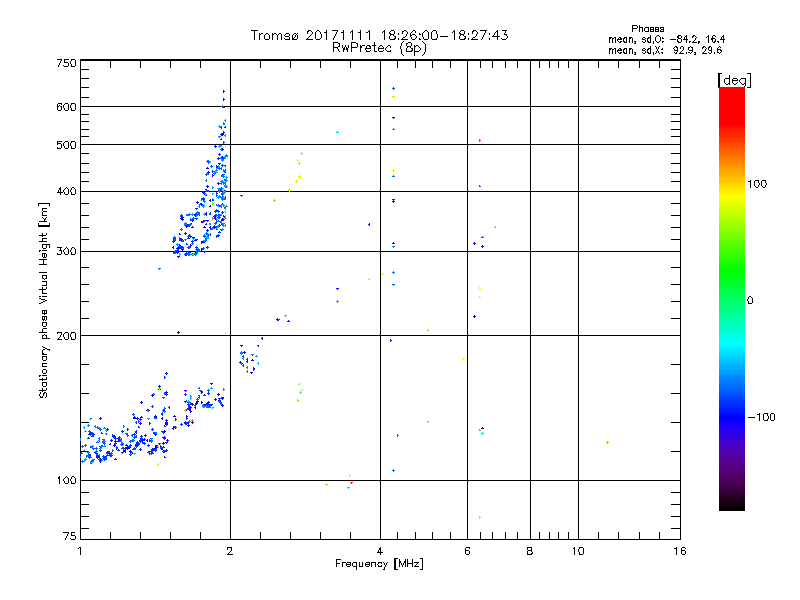The image size is (800, 600).
Task: Click the y-axis tick label '750'
Action: tap(66, 63)
